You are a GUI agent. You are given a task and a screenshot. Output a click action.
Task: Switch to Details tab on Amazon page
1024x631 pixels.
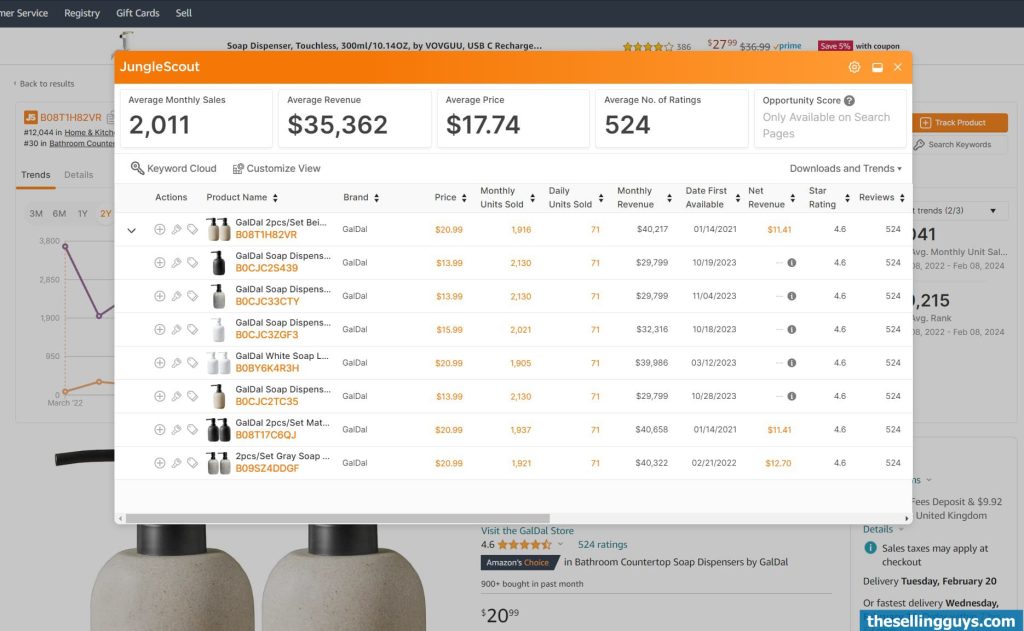[78, 175]
